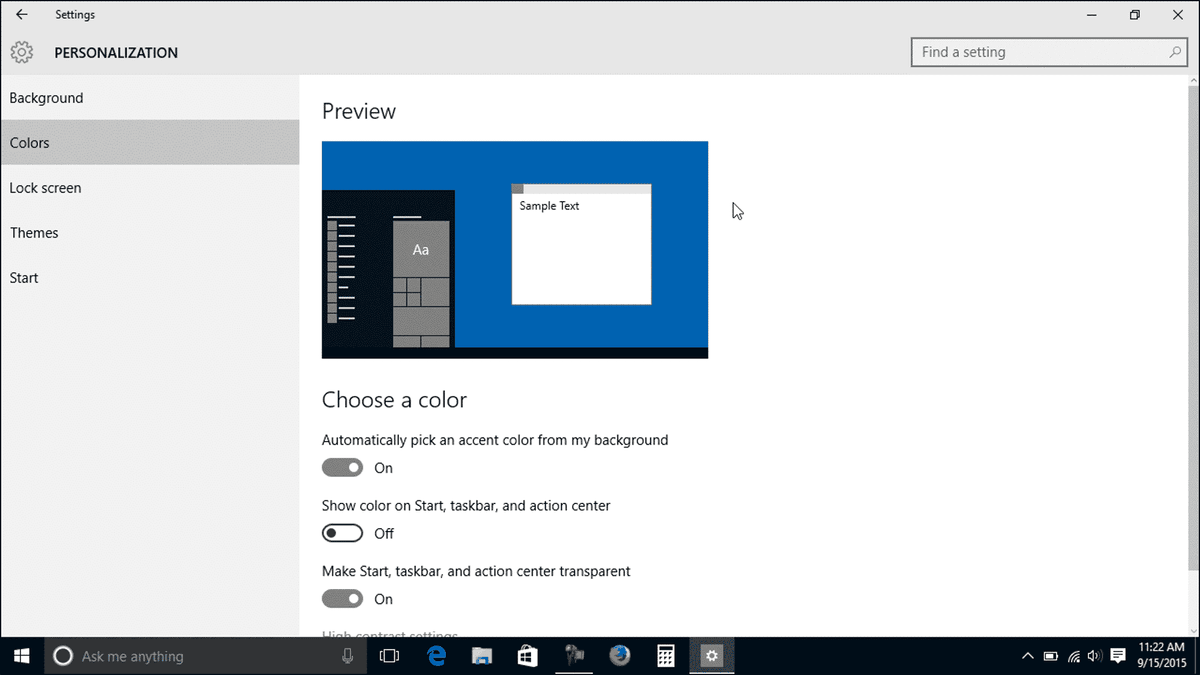Disable automatic accent color picking

tap(342, 468)
